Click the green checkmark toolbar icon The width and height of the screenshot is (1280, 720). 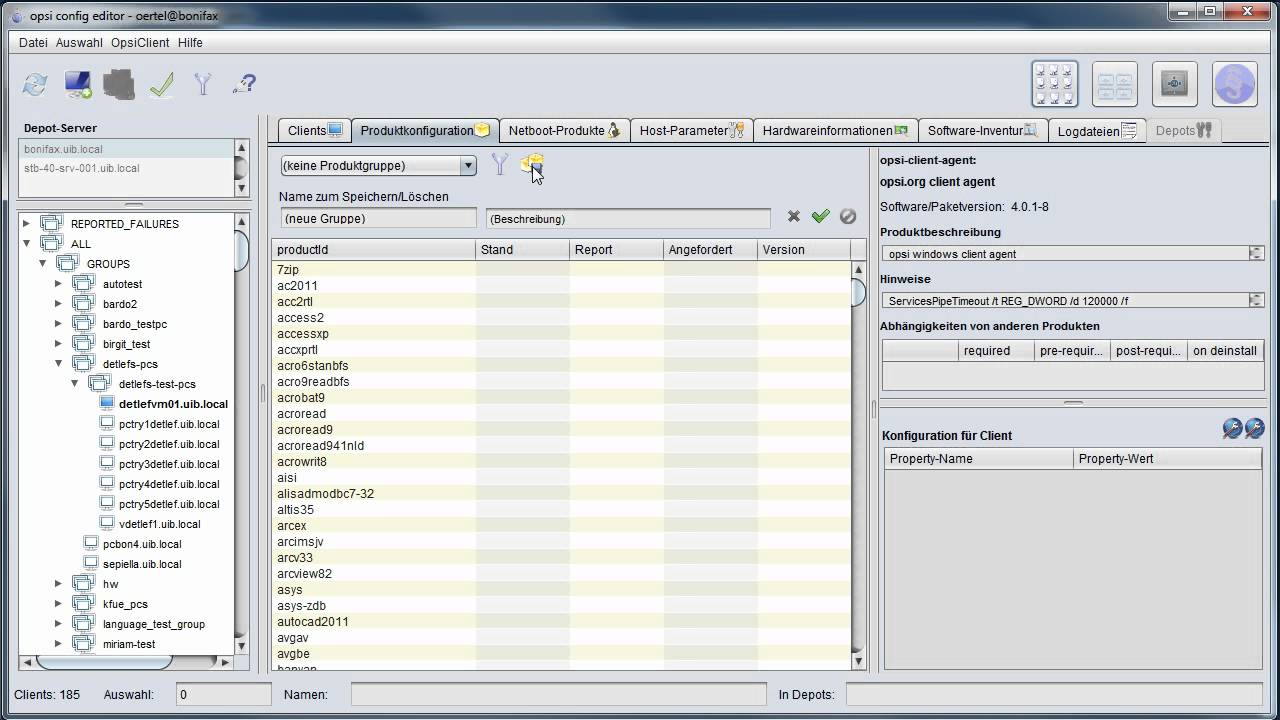162,85
